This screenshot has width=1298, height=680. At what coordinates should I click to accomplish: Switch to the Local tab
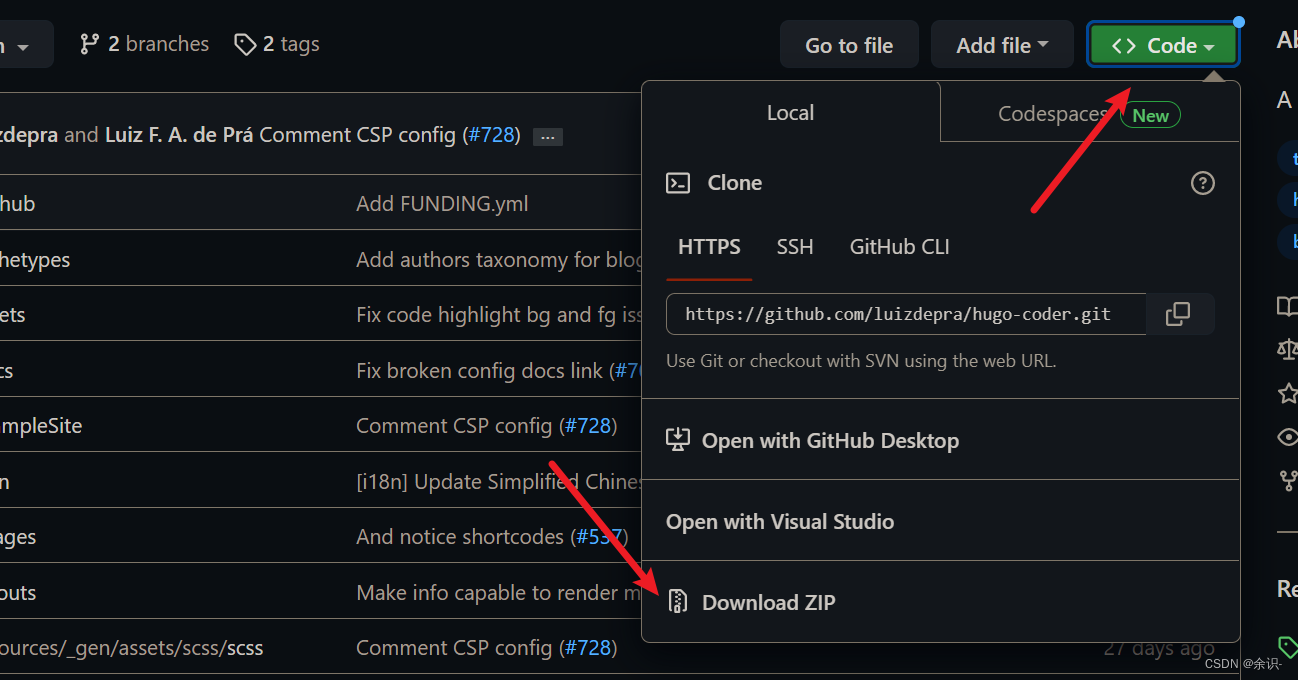[x=790, y=113]
